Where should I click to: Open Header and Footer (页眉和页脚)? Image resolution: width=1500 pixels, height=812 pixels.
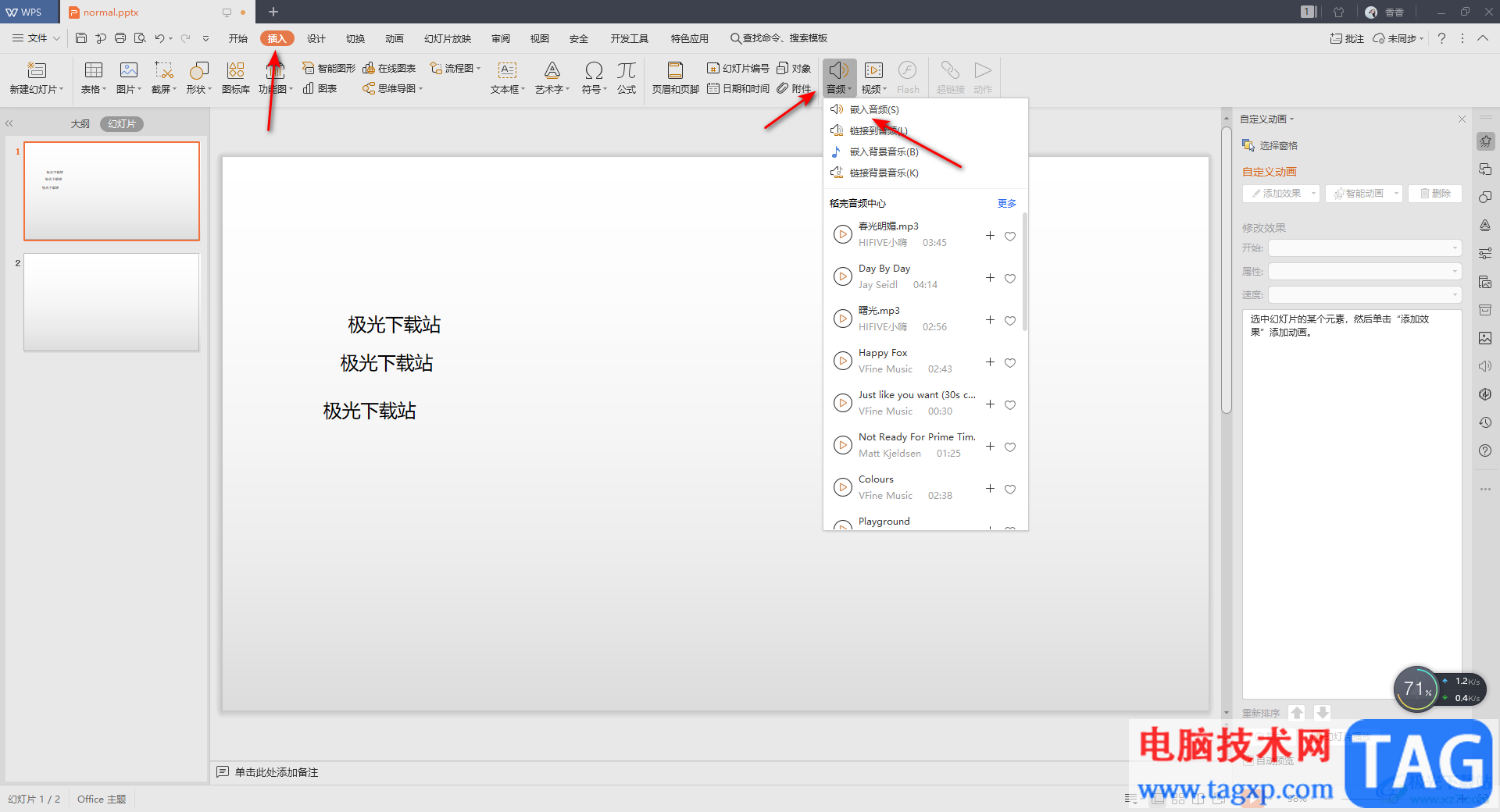[675, 77]
